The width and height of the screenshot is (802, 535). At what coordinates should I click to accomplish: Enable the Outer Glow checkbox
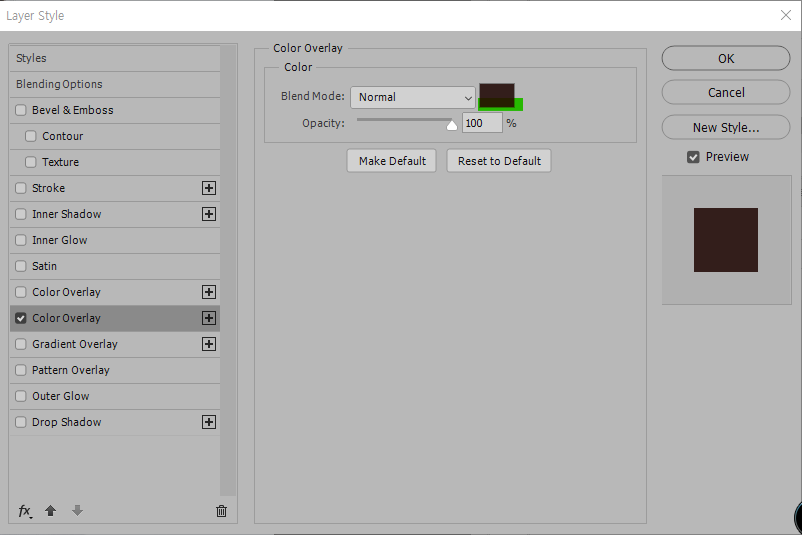click(21, 396)
